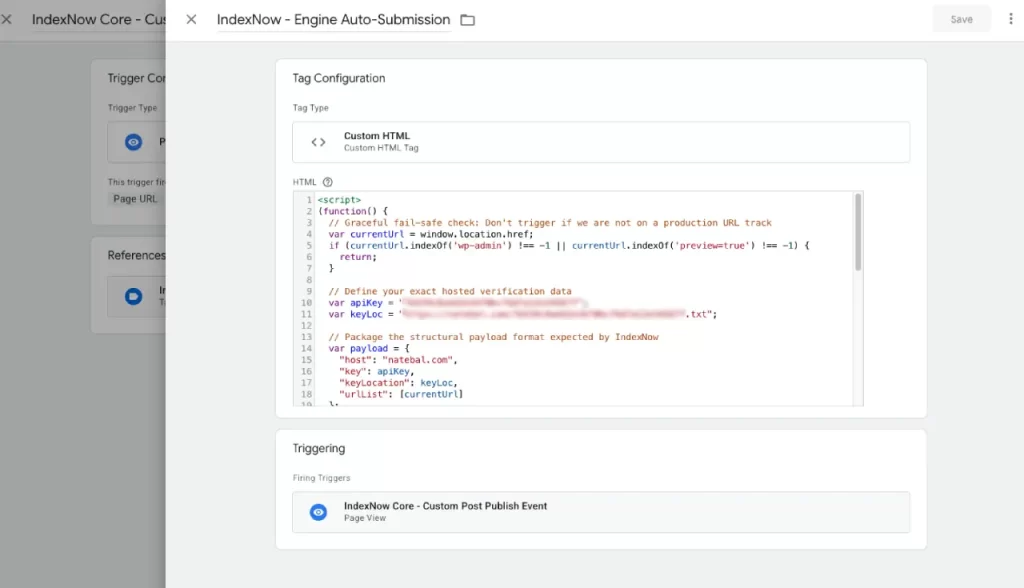The width and height of the screenshot is (1024, 588).
Task: Click the trigger type eye icon in background panel
Action: tap(133, 142)
